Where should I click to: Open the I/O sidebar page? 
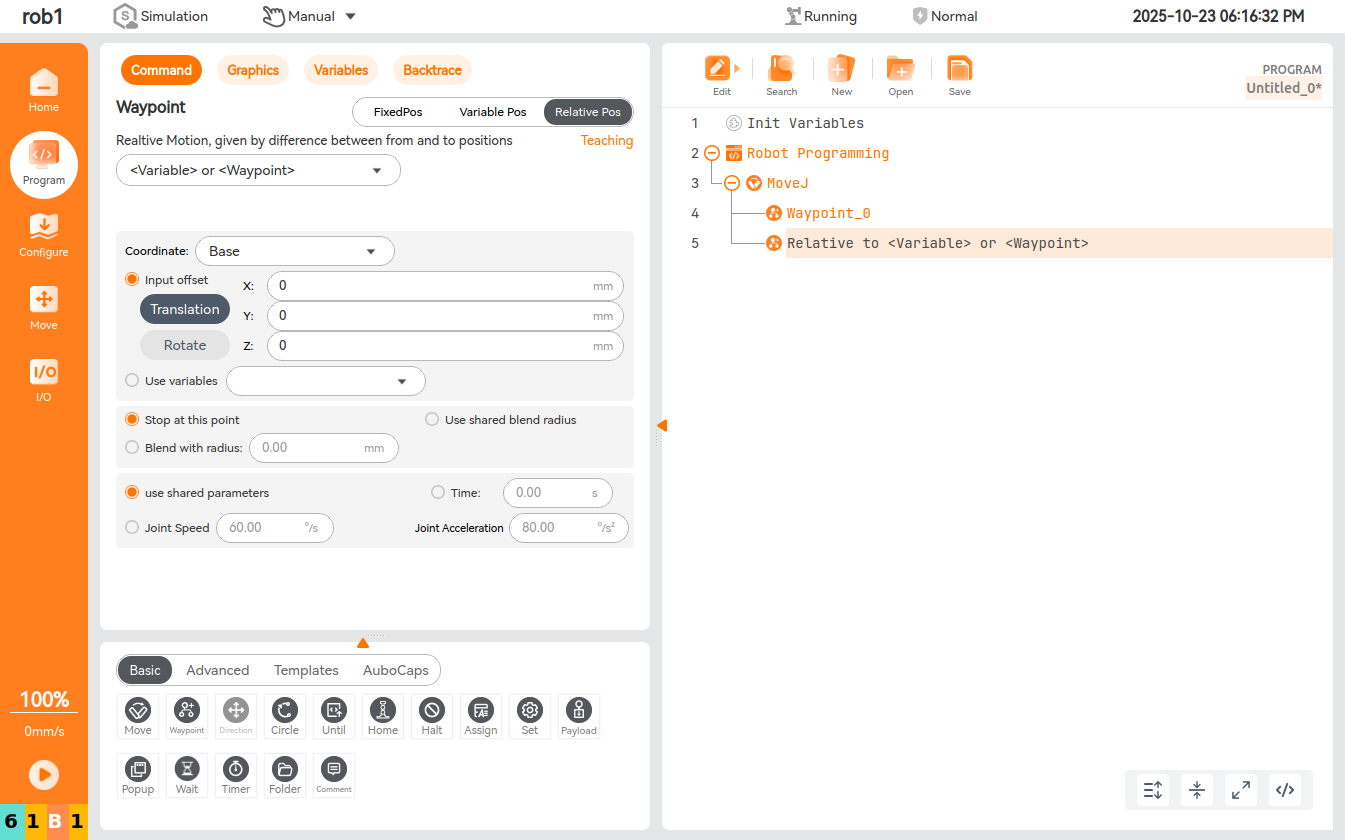click(44, 380)
